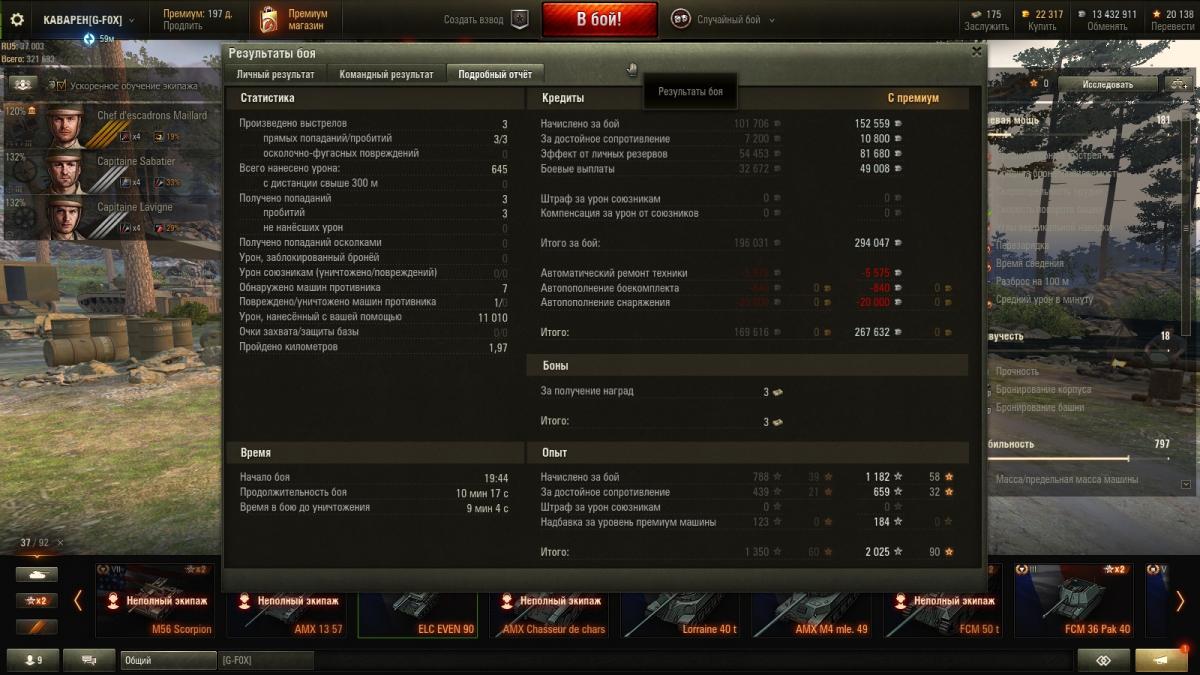Image resolution: width=1200 pixels, height=675 pixels.
Task: Click the С премиум column header
Action: 913,98
